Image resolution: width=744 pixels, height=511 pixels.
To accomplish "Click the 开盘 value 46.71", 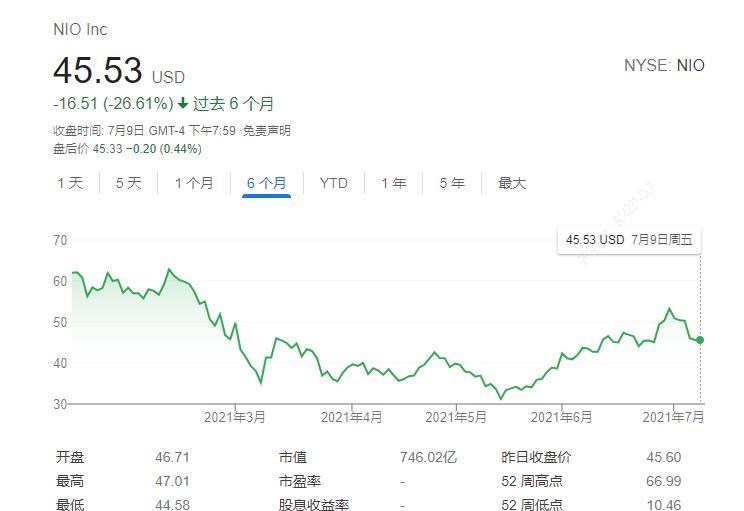I will (172, 457).
